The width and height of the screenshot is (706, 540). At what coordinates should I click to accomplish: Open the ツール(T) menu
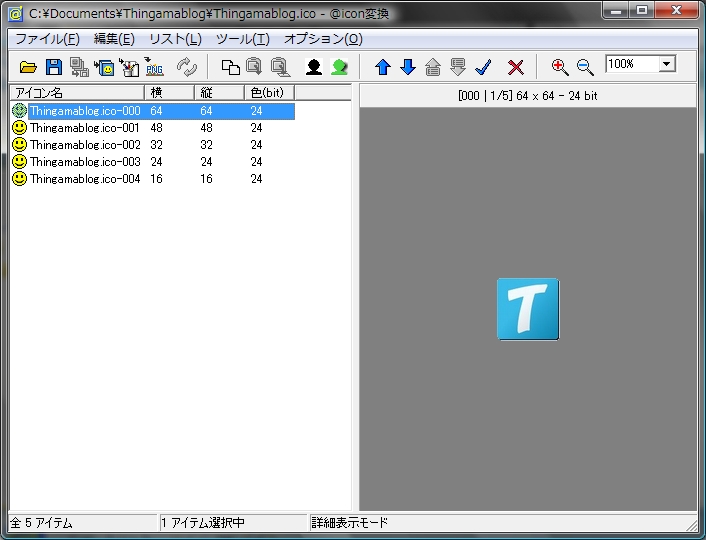coord(243,39)
